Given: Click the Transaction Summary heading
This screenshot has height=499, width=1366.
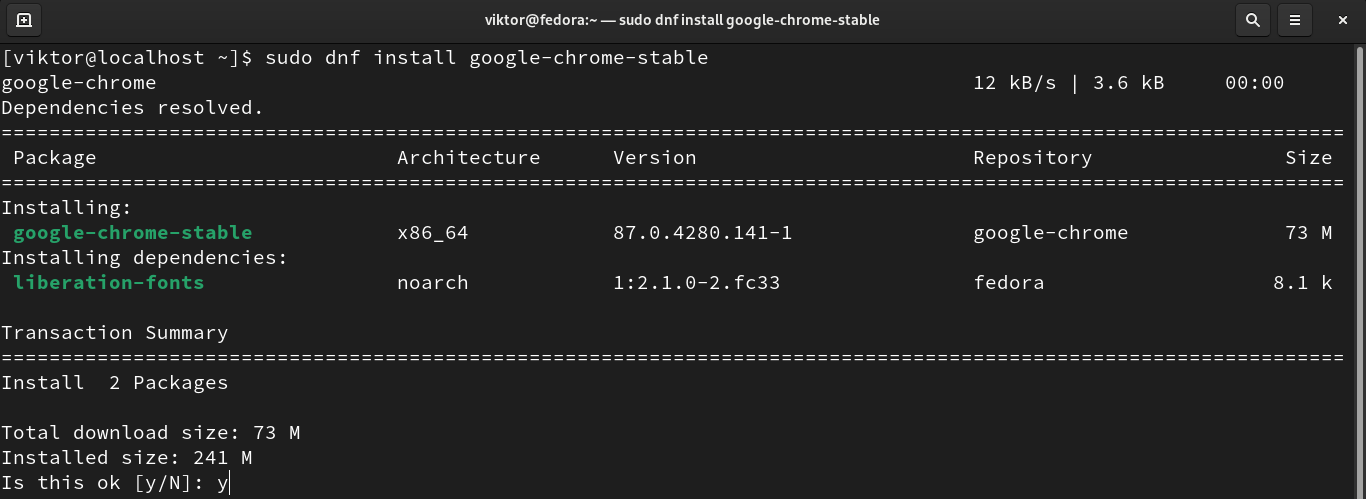Looking at the screenshot, I should (115, 333).
